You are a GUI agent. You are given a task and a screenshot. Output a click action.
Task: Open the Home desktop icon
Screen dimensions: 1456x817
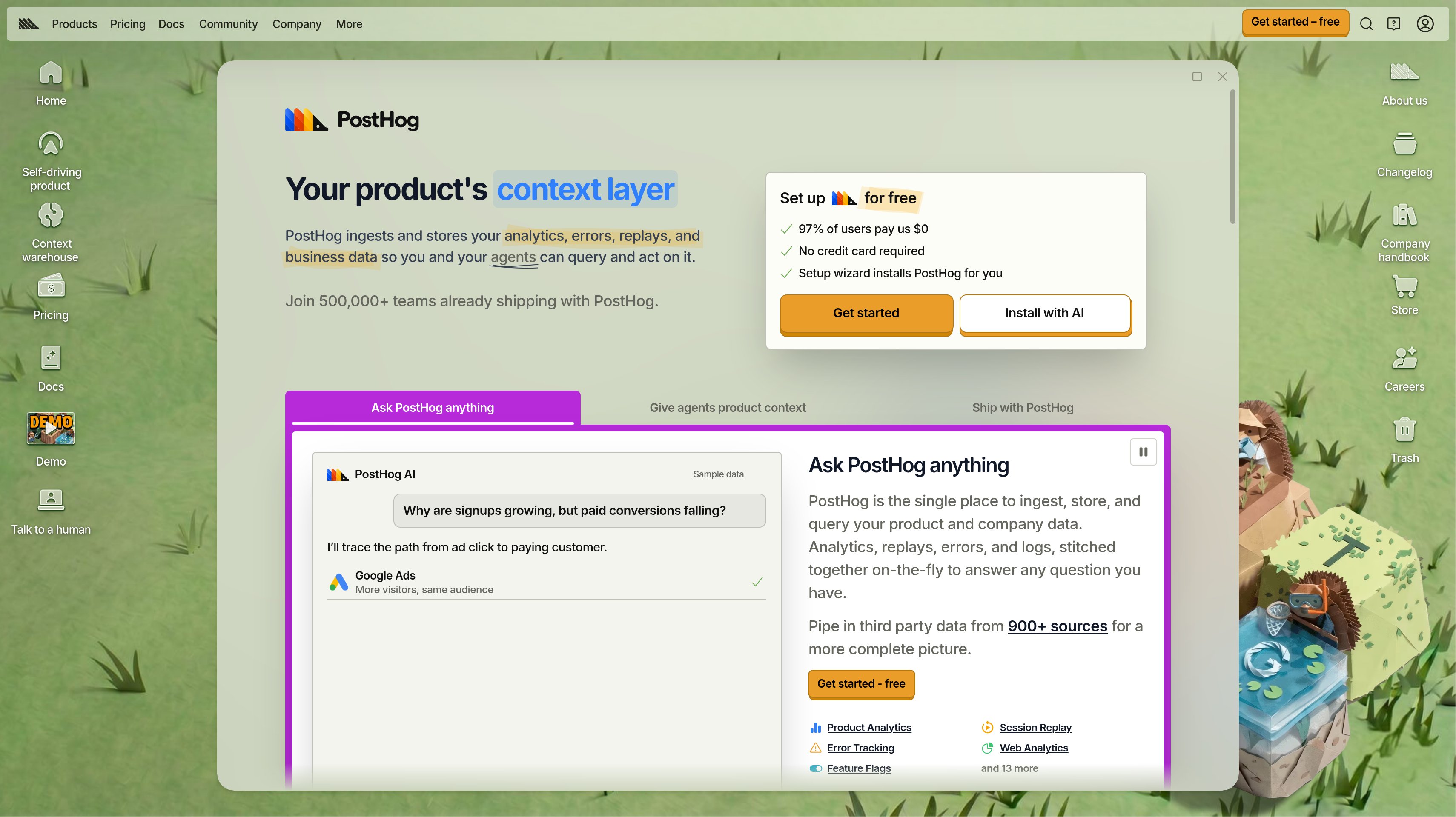51,84
